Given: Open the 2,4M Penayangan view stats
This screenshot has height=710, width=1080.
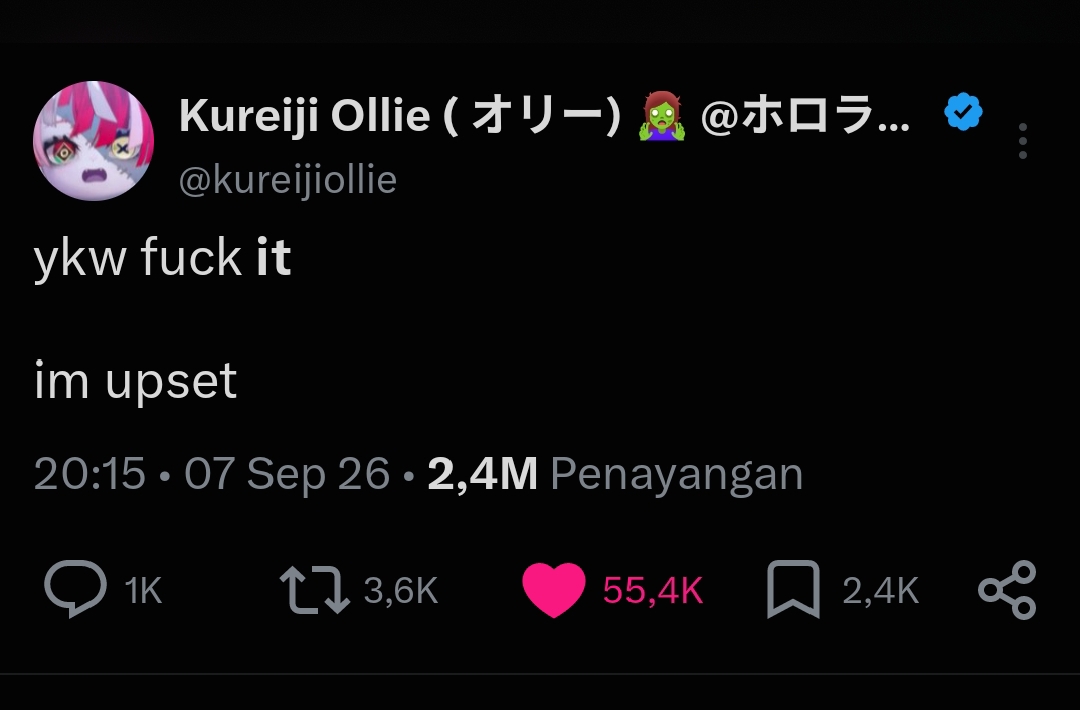Looking at the screenshot, I should (x=615, y=474).
